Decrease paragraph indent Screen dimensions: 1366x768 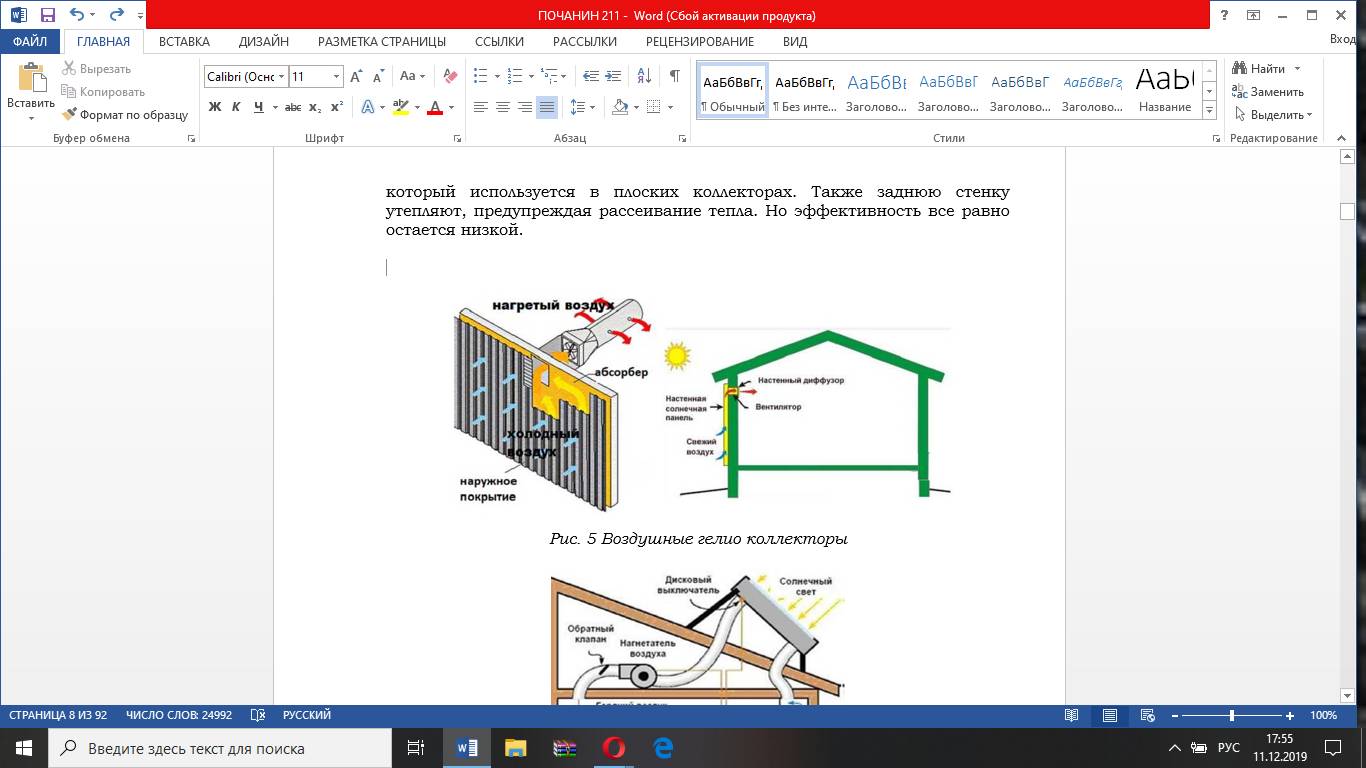590,76
